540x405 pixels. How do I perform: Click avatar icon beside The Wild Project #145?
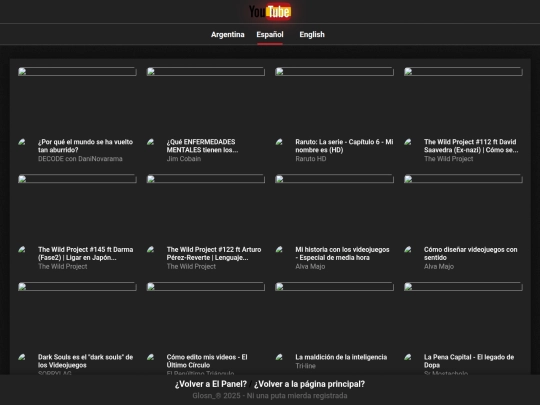tap(22, 249)
